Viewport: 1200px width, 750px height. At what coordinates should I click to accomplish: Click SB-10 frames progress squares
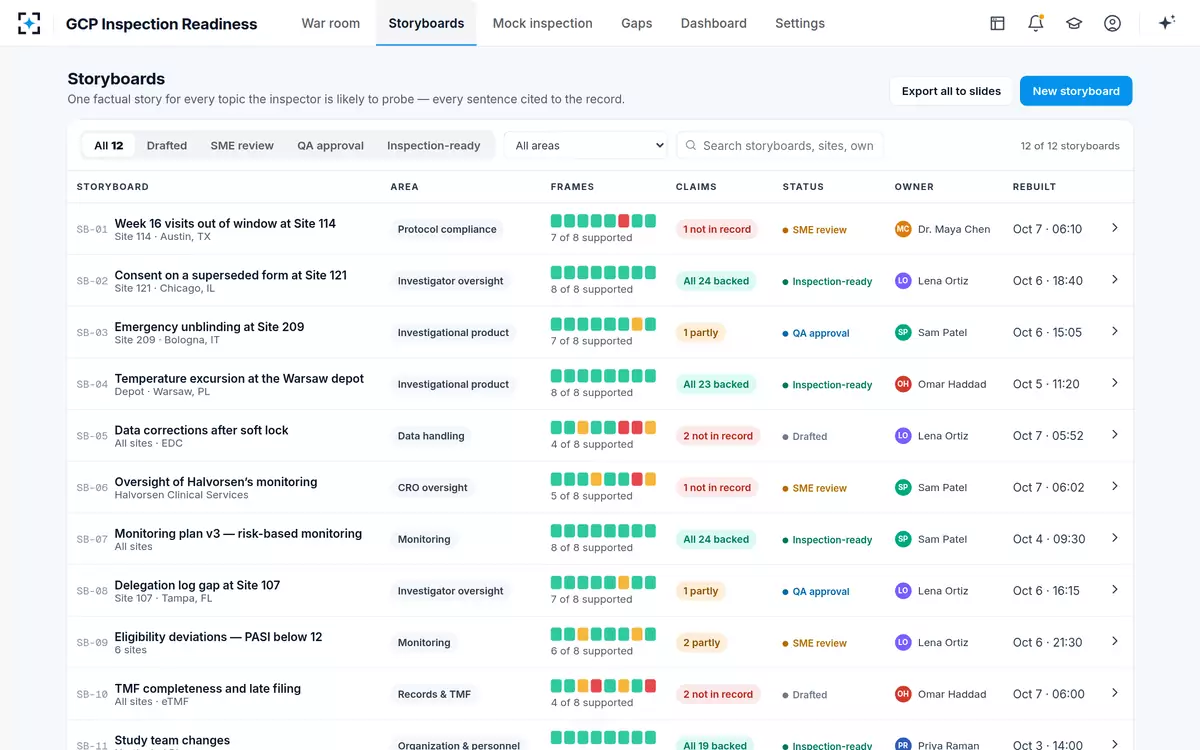[x=603, y=686]
